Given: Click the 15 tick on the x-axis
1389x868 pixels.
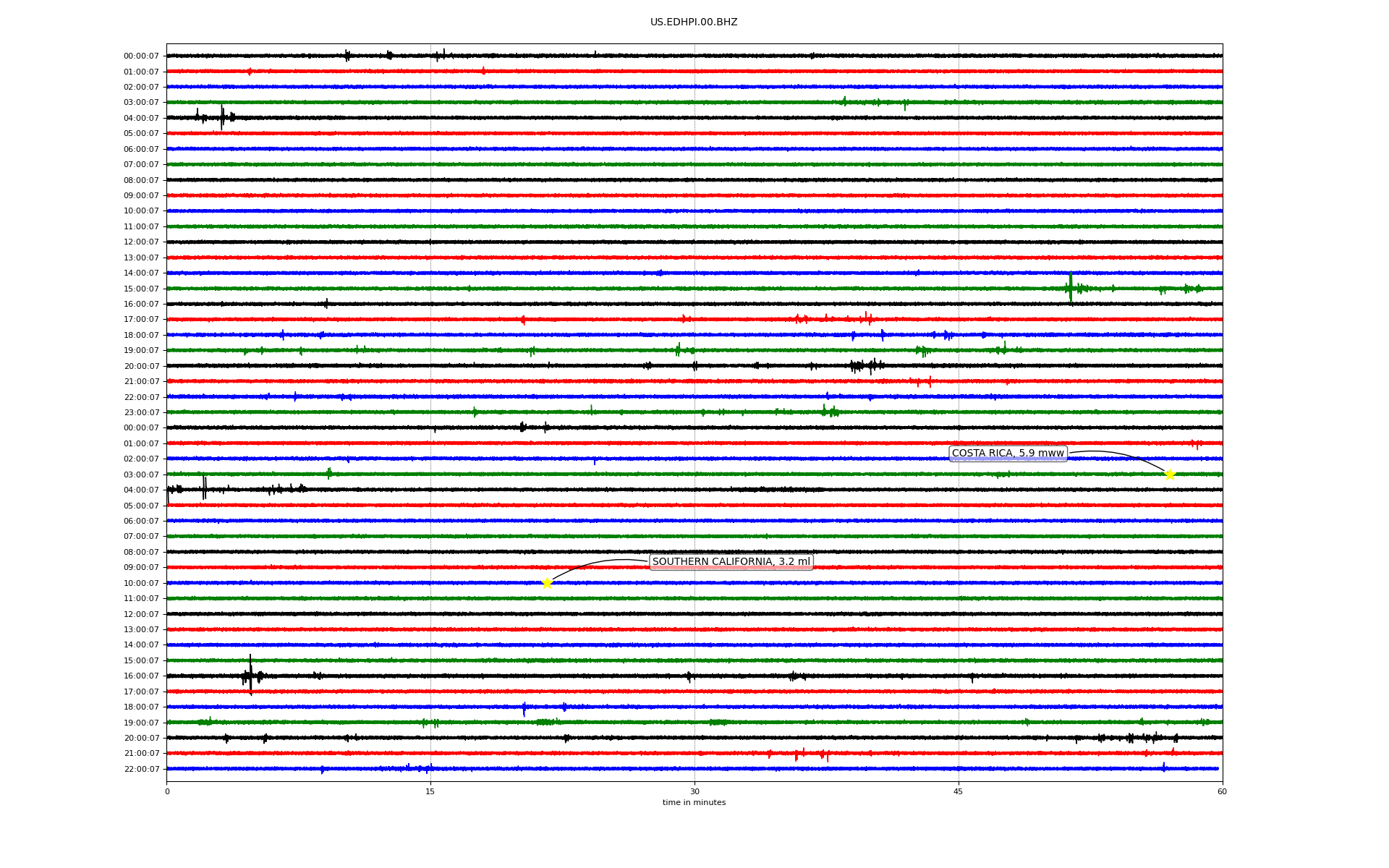Looking at the screenshot, I should click(x=430, y=791).
